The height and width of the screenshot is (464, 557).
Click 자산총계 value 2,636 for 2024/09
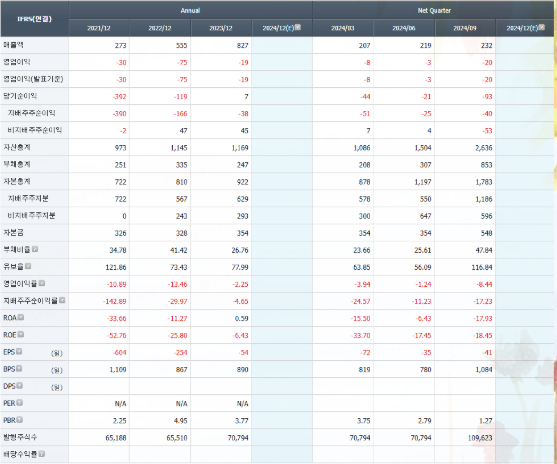[x=483, y=148]
